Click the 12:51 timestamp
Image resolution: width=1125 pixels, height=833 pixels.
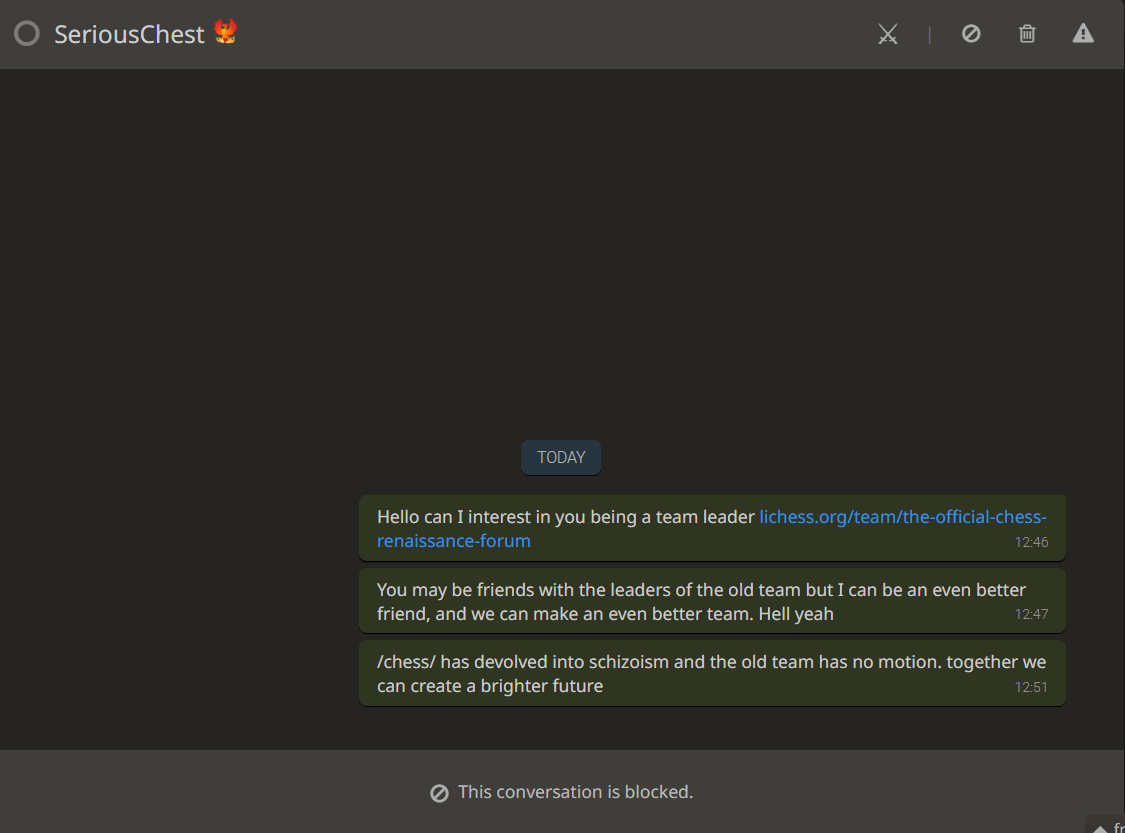click(1031, 687)
